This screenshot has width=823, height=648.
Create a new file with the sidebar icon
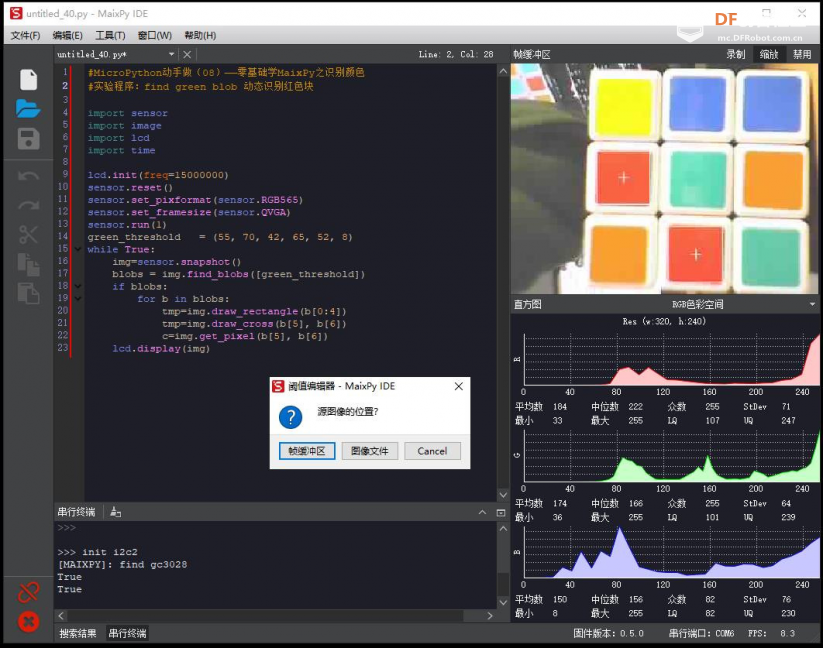click(x=28, y=79)
